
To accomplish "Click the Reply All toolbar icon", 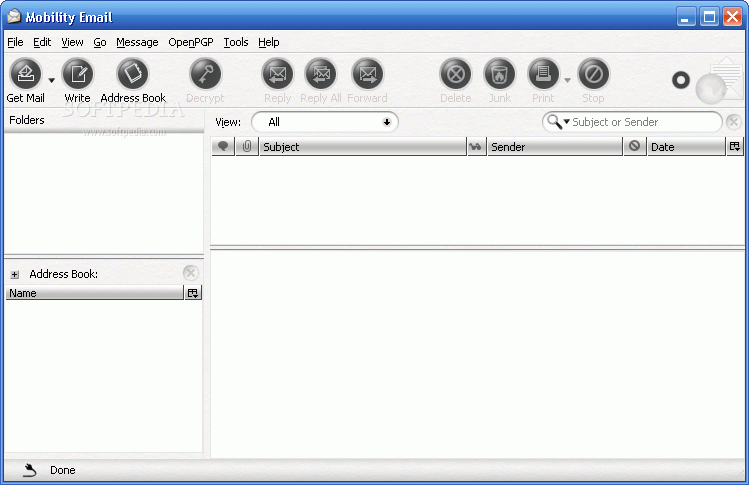I will pyautogui.click(x=321, y=74).
